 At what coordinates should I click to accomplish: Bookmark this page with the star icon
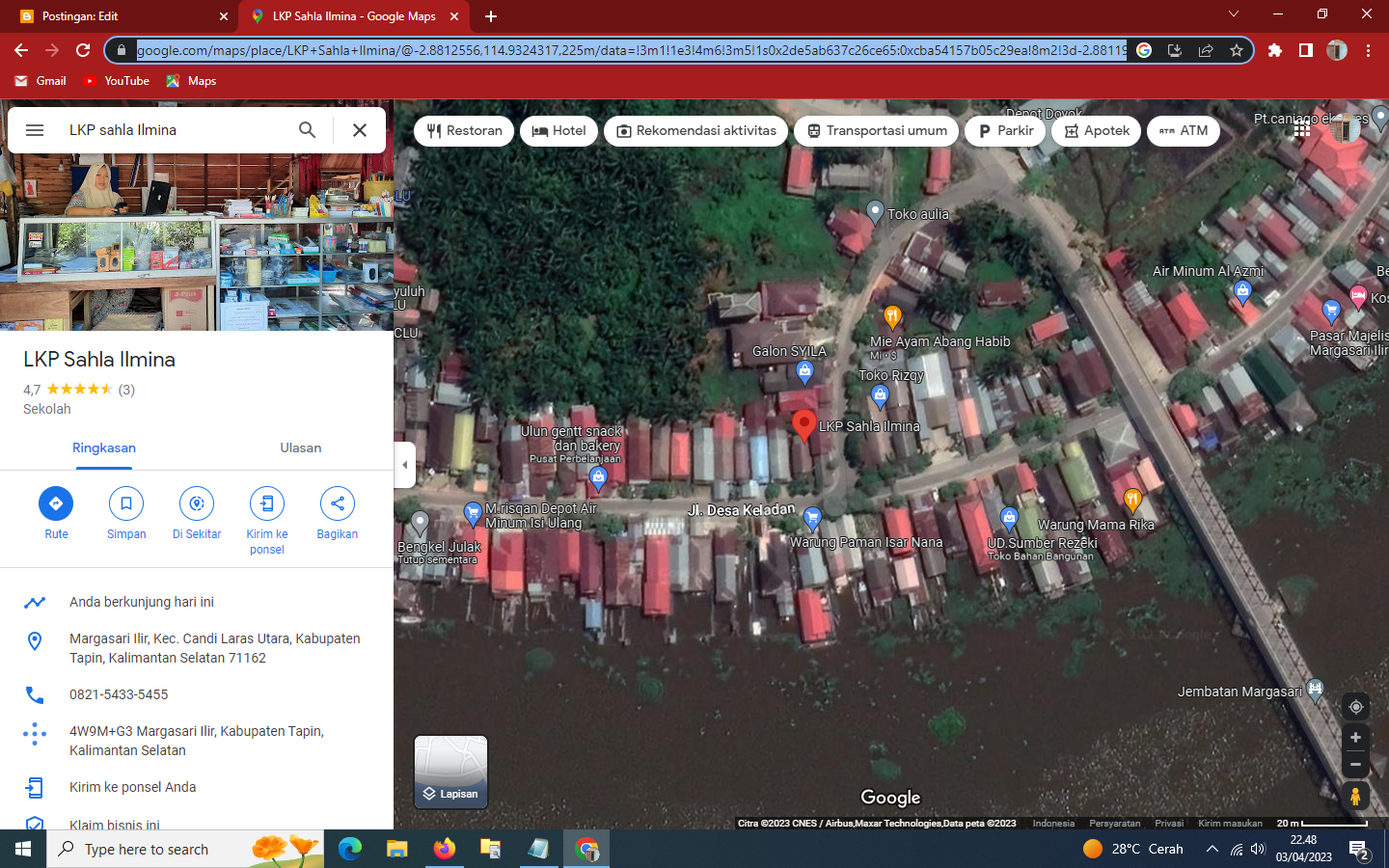[1237, 50]
